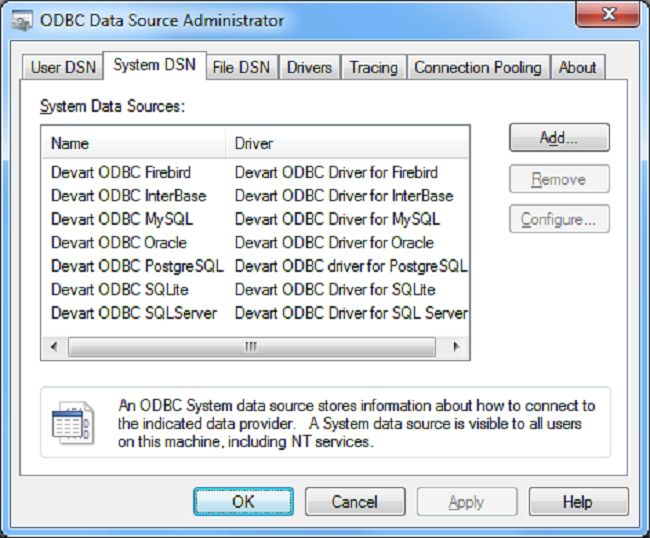Select the Devart ODBC PostgreSQL data source
Image resolution: width=650 pixels, height=538 pixels.
[x=137, y=266]
